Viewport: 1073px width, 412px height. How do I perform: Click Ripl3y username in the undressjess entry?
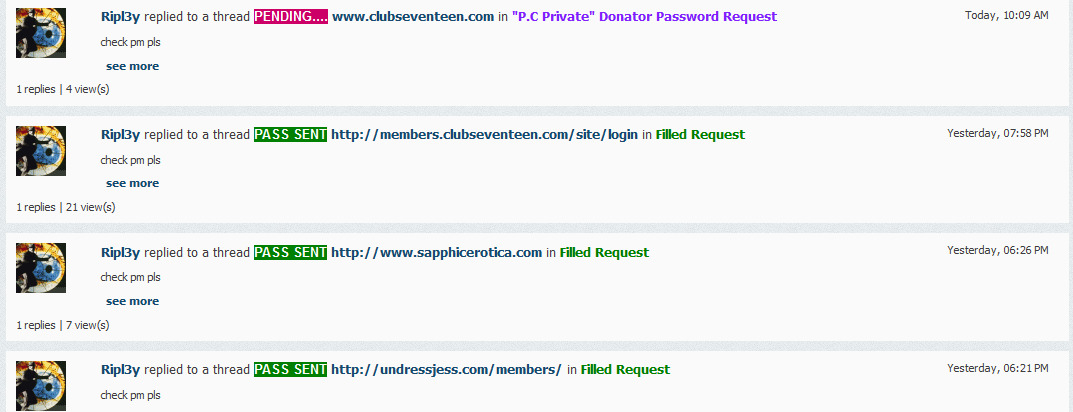pyautogui.click(x=120, y=370)
